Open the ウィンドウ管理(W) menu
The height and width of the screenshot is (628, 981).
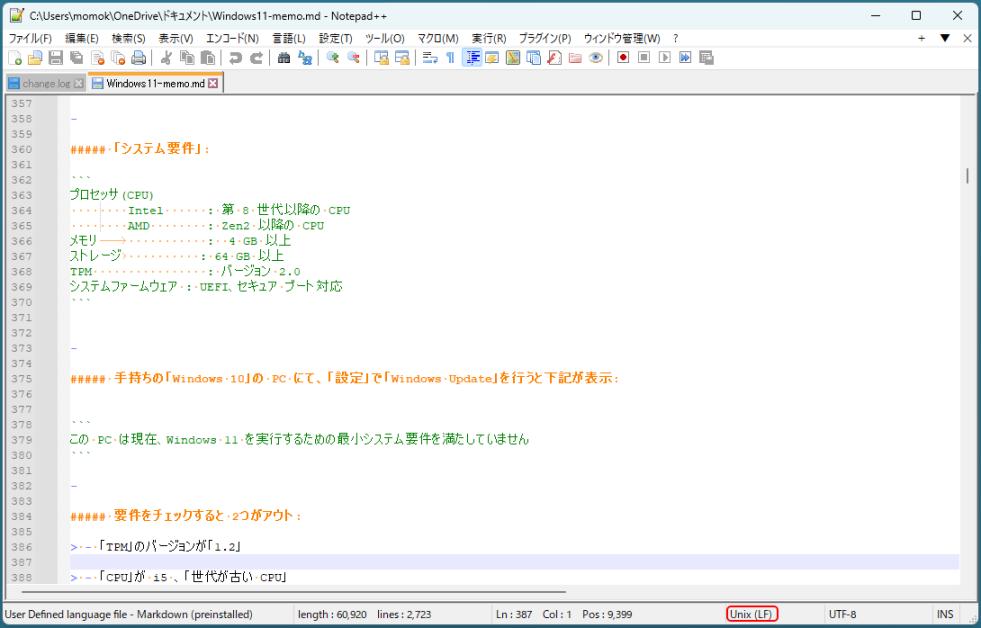point(622,39)
